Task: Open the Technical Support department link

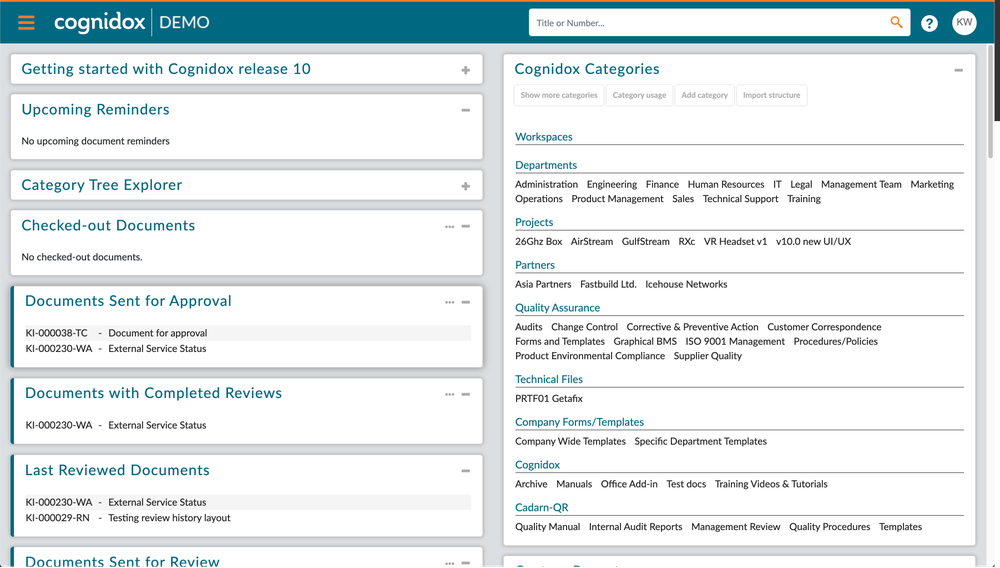Action: (740, 199)
